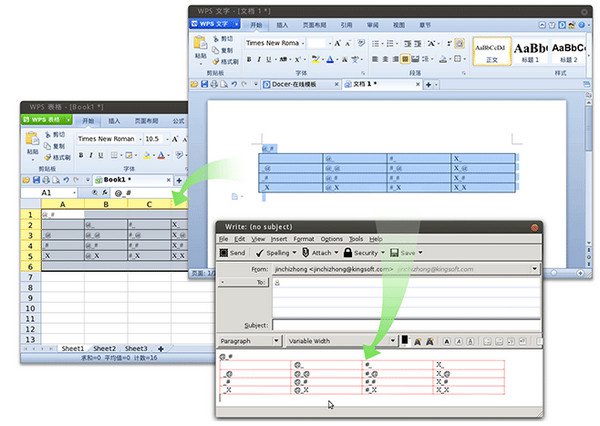Click Save icon in WPS Spreadsheet toolbar
The width and height of the screenshot is (600, 426).
[x=36, y=180]
